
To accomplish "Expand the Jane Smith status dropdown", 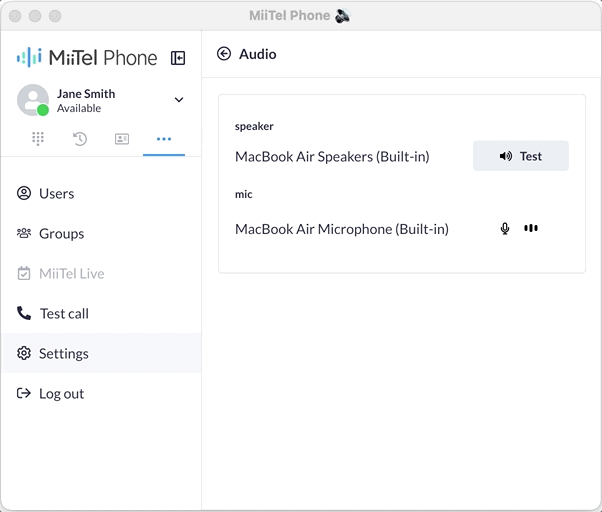I will click(179, 100).
